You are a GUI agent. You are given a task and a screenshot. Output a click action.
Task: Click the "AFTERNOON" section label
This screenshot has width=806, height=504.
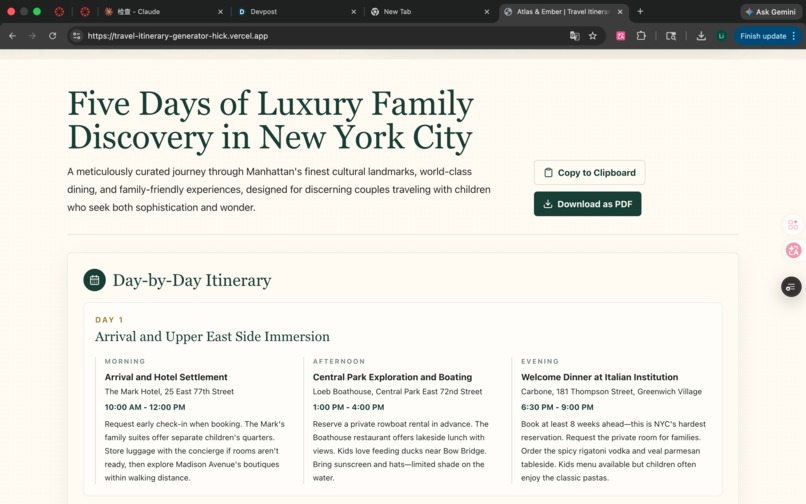tap(339, 362)
